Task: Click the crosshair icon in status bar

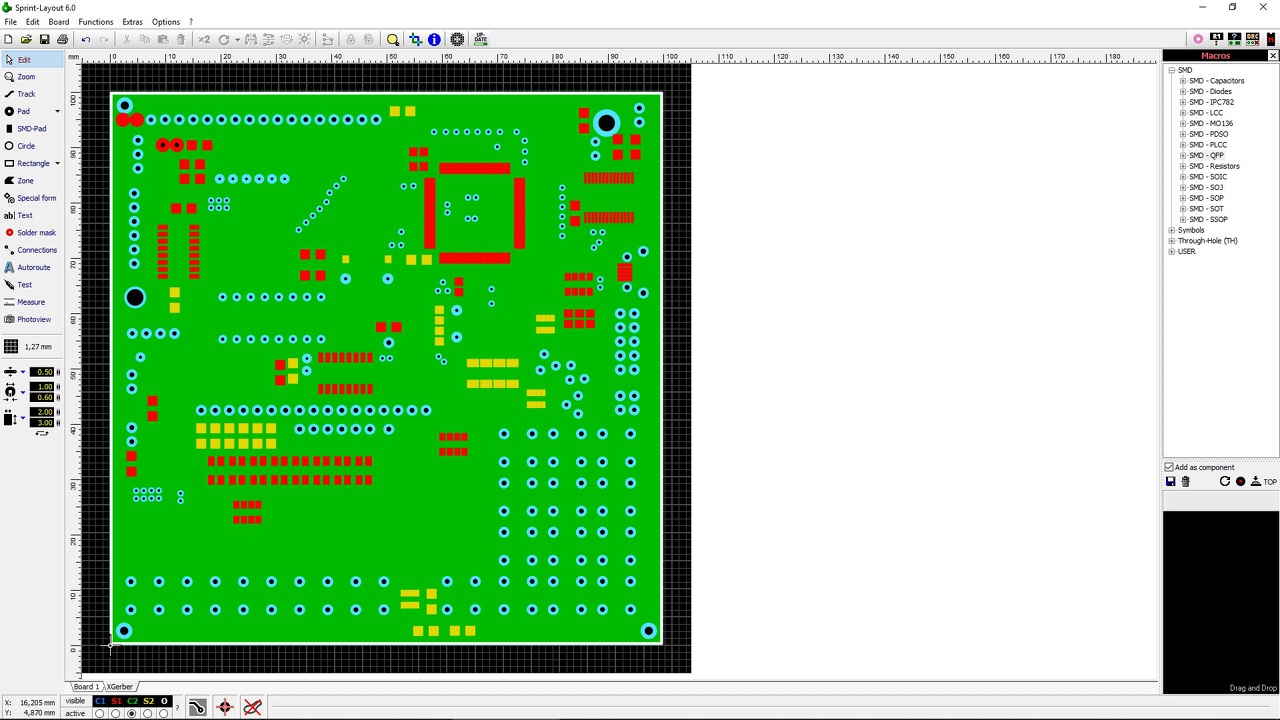Action: point(225,708)
